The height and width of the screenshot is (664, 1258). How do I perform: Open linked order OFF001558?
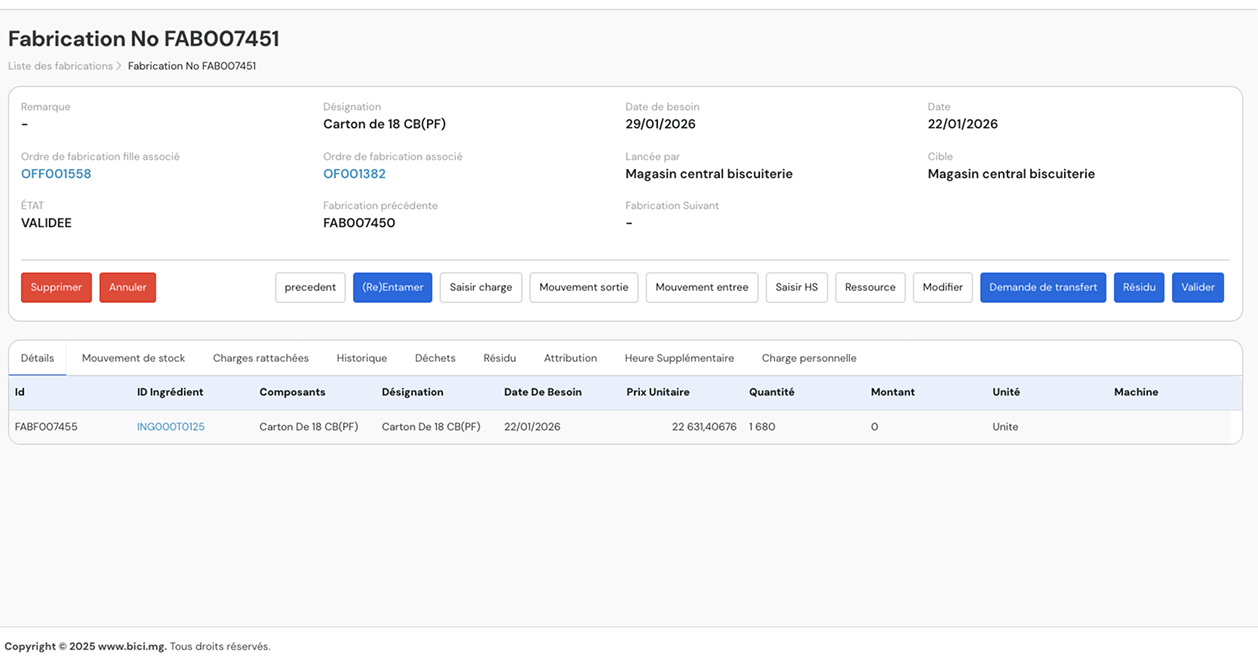(56, 174)
